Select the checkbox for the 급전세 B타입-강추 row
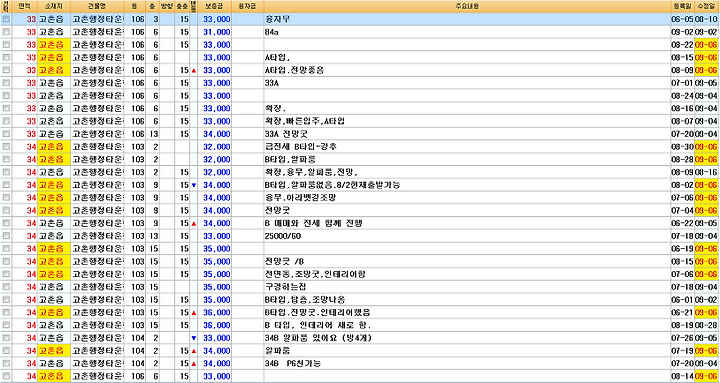The image size is (720, 383). pos(6,147)
